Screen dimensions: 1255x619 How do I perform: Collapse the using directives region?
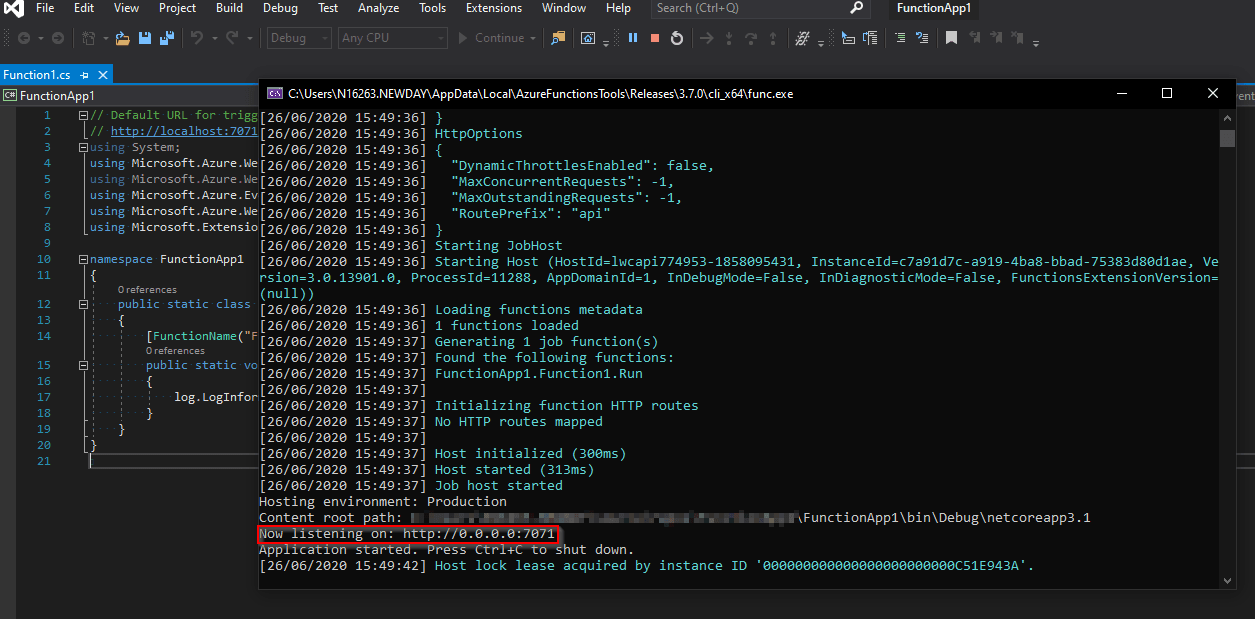tap(83, 147)
